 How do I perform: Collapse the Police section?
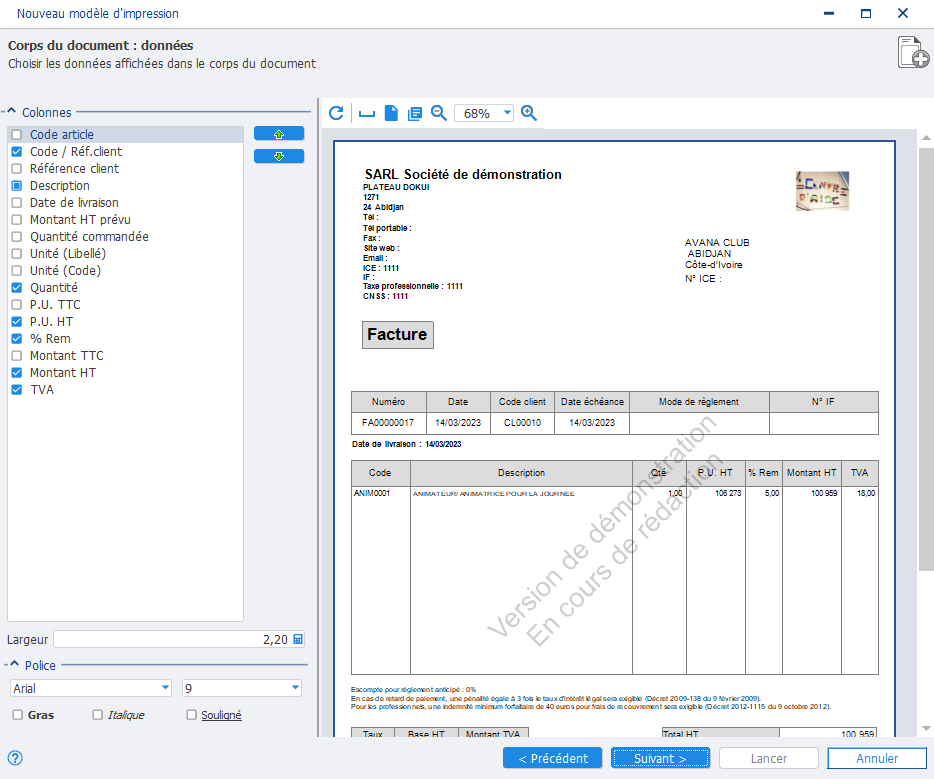pyautogui.click(x=14, y=664)
